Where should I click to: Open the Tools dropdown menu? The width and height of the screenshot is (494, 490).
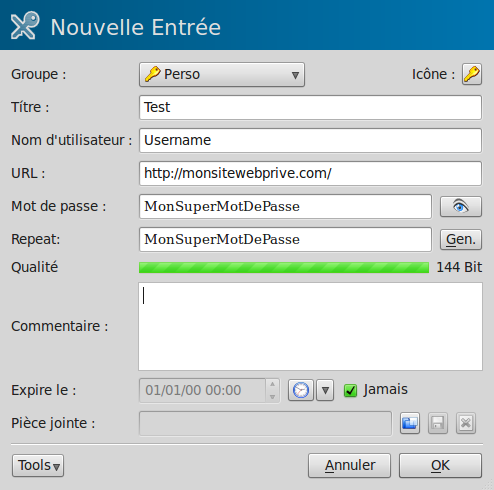click(x=38, y=465)
